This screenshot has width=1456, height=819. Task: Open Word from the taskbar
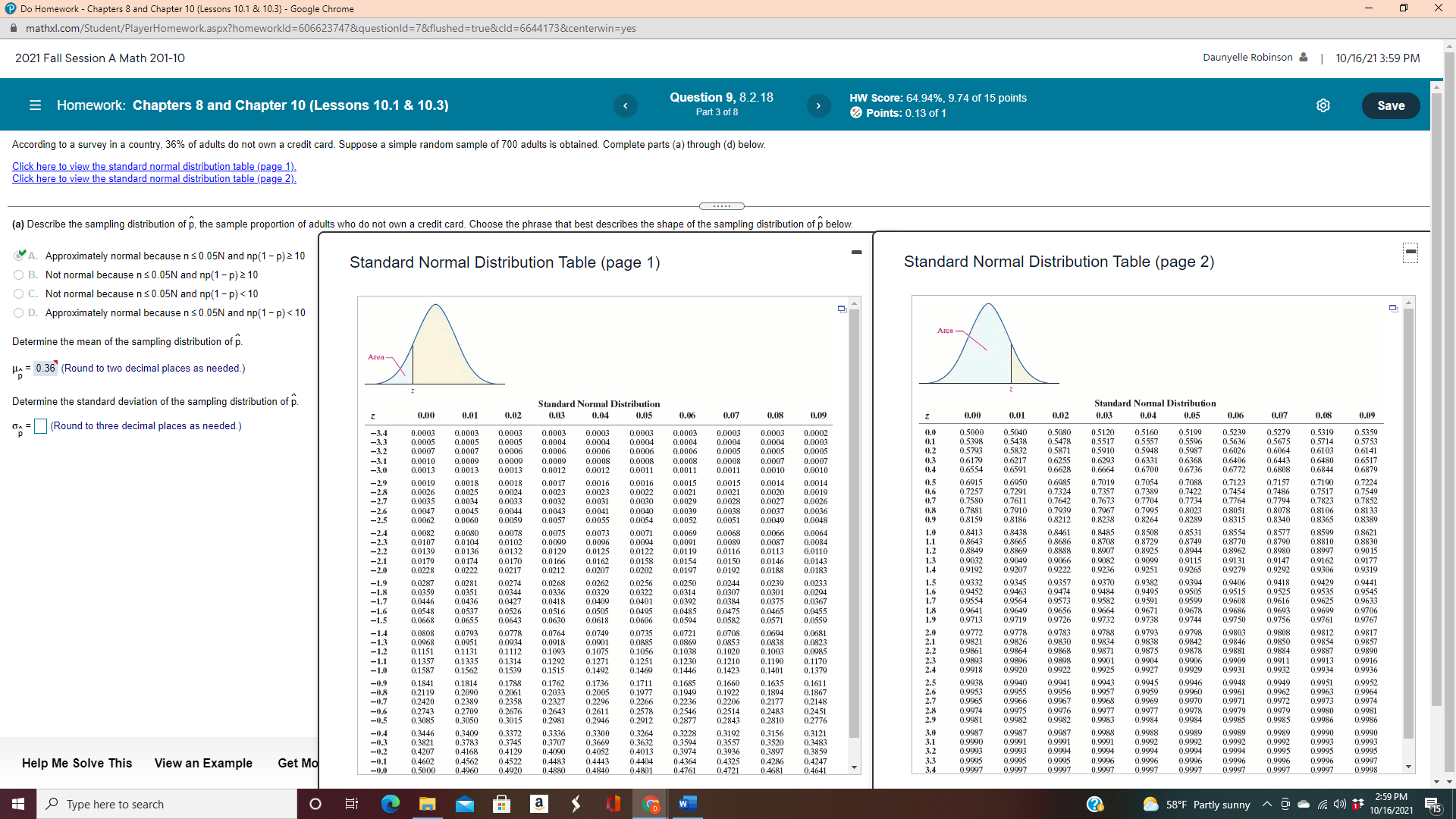[x=688, y=804]
